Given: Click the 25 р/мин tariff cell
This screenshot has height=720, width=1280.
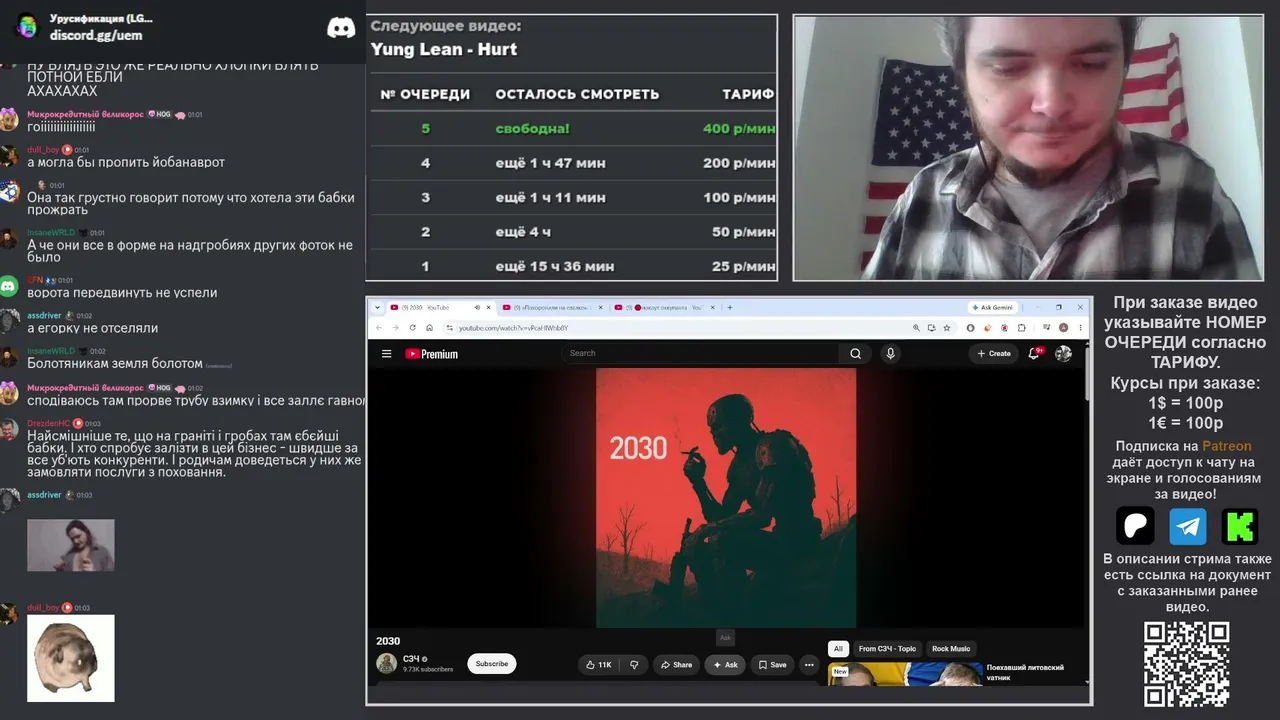Looking at the screenshot, I should tap(744, 266).
